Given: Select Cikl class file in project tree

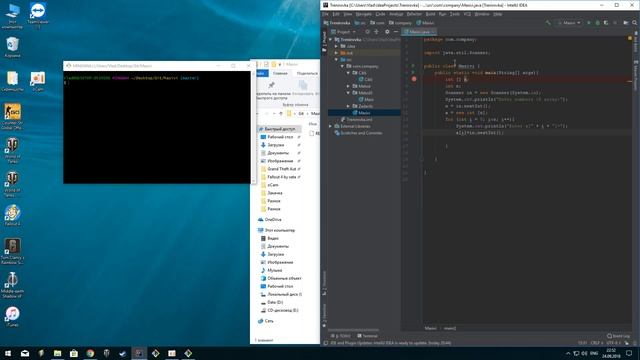Looking at the screenshot, I should 365,79.
